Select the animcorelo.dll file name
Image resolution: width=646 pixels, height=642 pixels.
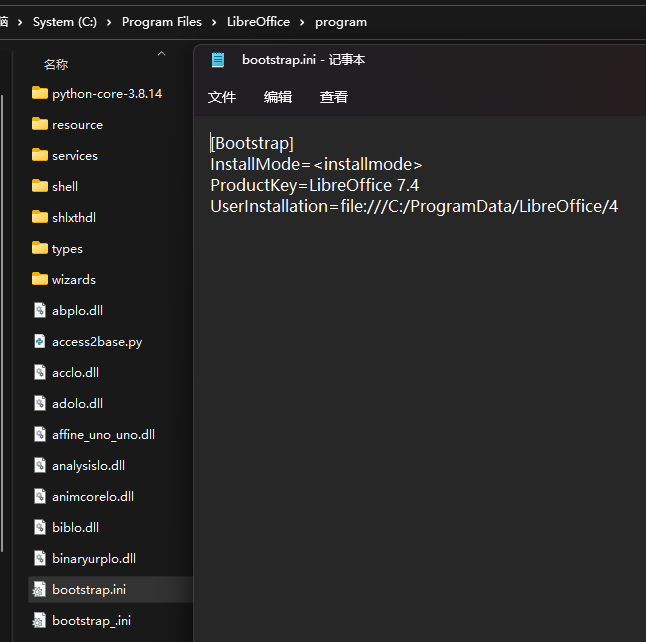click(x=93, y=497)
